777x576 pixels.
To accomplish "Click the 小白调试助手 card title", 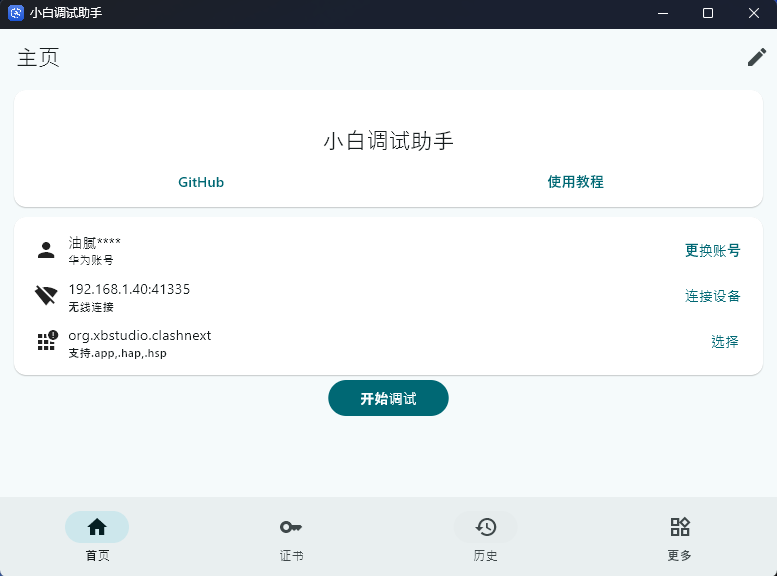I will coord(388,141).
